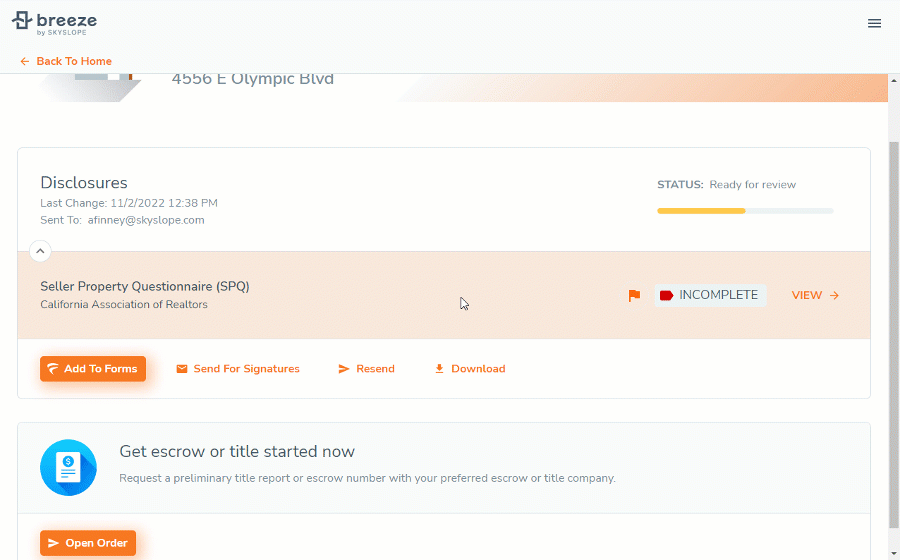900x560 pixels.
Task: Click the paper plane icon beside Resend
Action: [x=344, y=369]
